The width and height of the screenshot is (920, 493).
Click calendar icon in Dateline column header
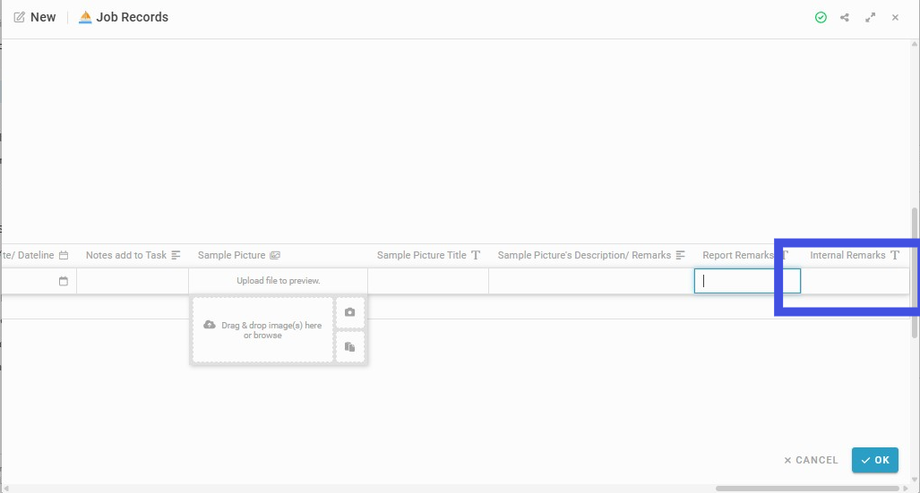(x=63, y=255)
